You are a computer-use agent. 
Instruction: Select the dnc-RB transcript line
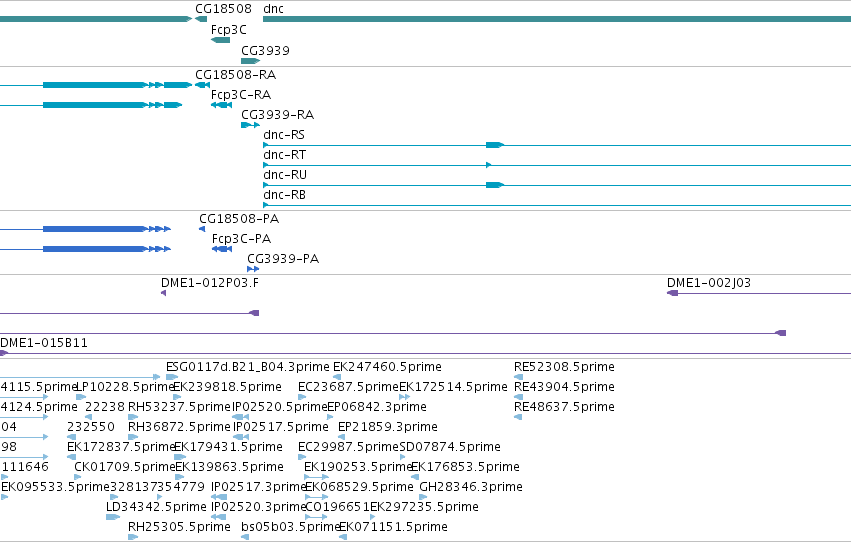557,205
